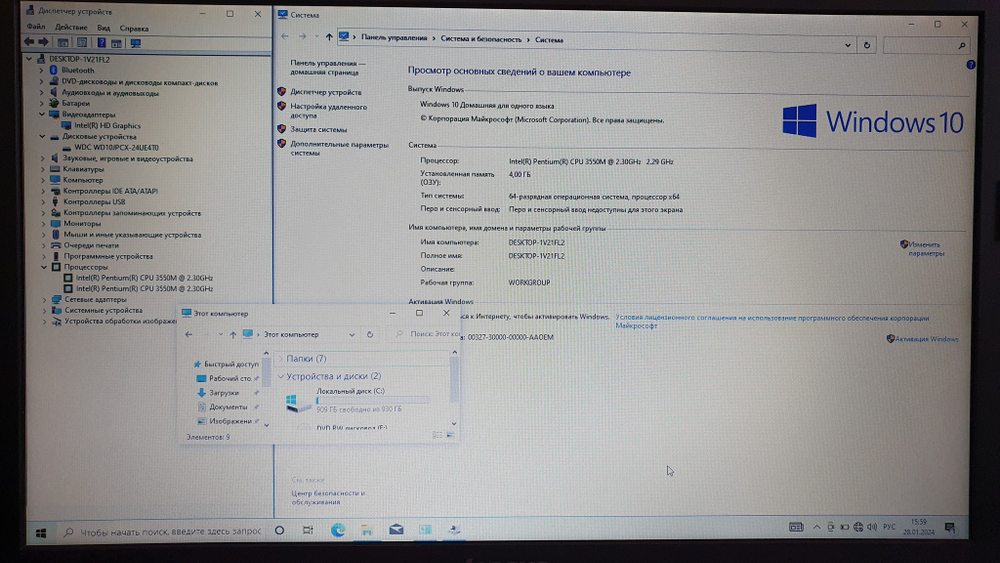Select Локальный диск (C:) drive
The height and width of the screenshot is (563, 1000).
(x=357, y=400)
